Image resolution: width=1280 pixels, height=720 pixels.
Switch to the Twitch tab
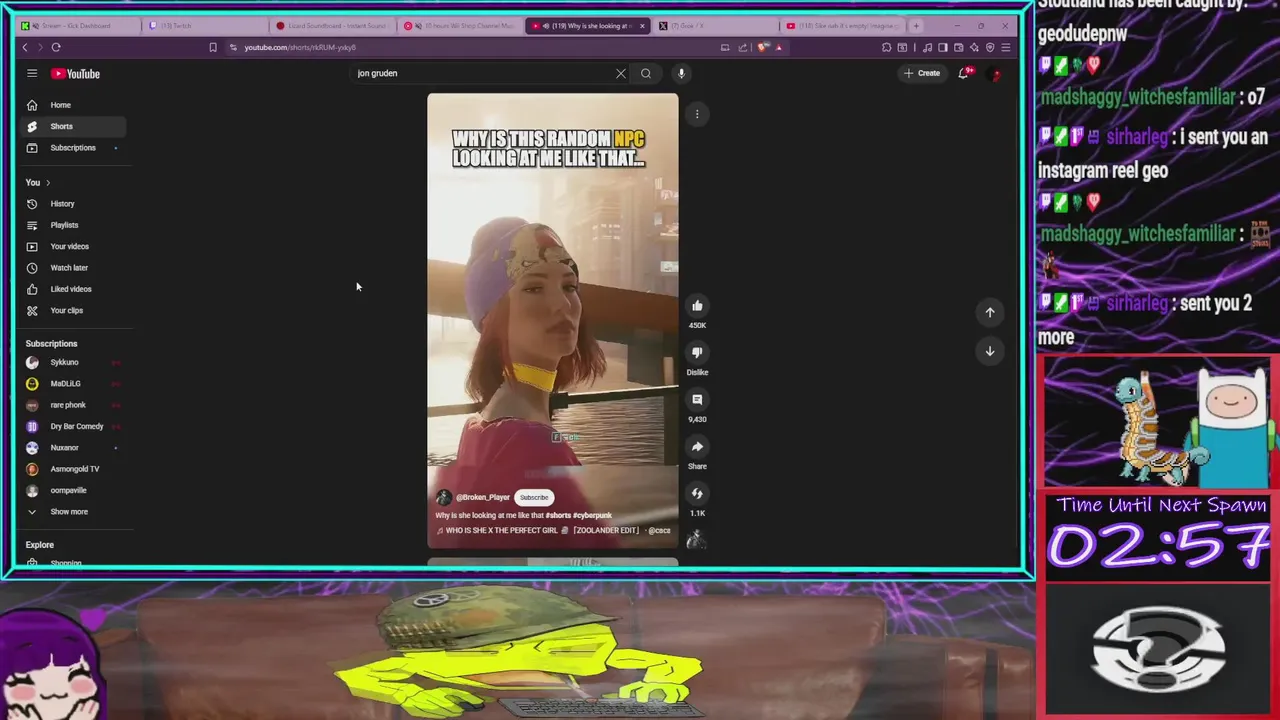pyautogui.click(x=205, y=26)
